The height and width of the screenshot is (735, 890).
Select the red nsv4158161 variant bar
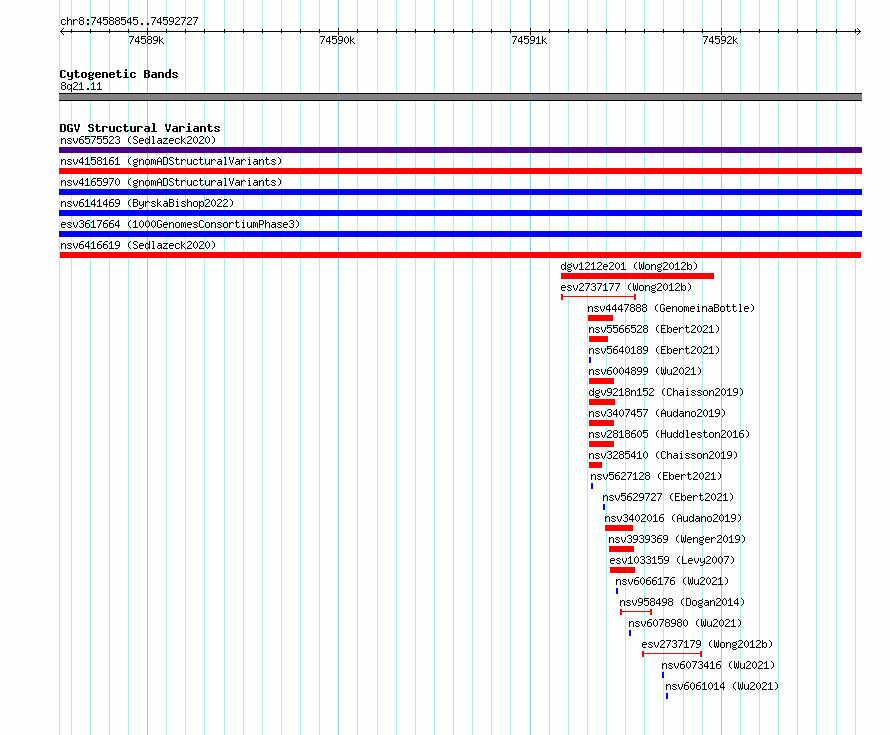coord(460,171)
